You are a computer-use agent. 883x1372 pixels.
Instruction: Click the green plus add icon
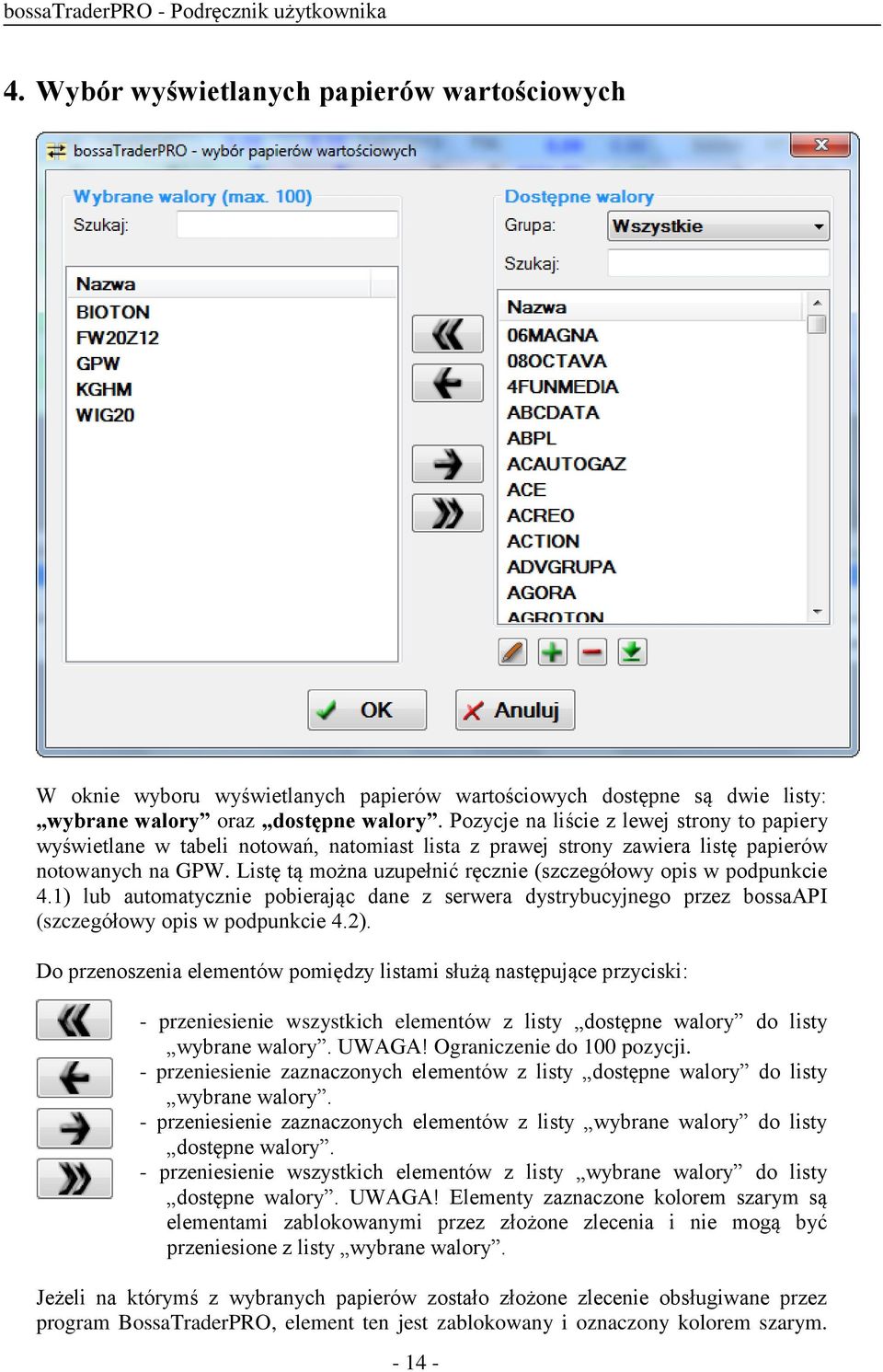tap(552, 652)
